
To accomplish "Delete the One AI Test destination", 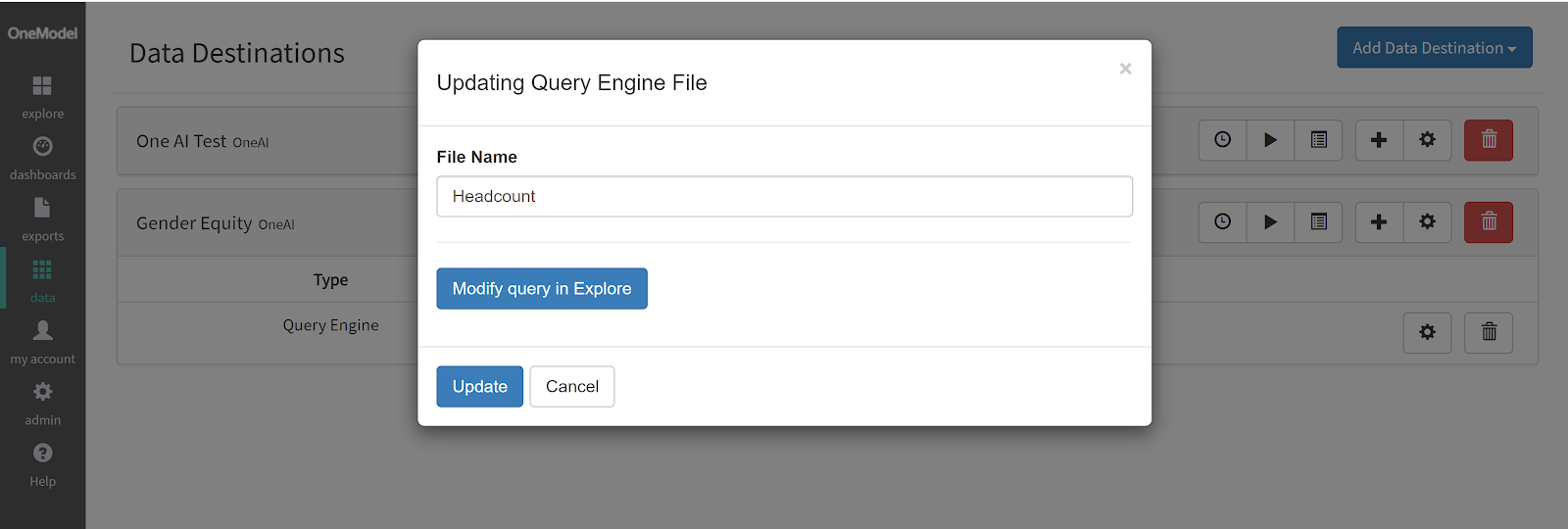I will pos(1488,140).
